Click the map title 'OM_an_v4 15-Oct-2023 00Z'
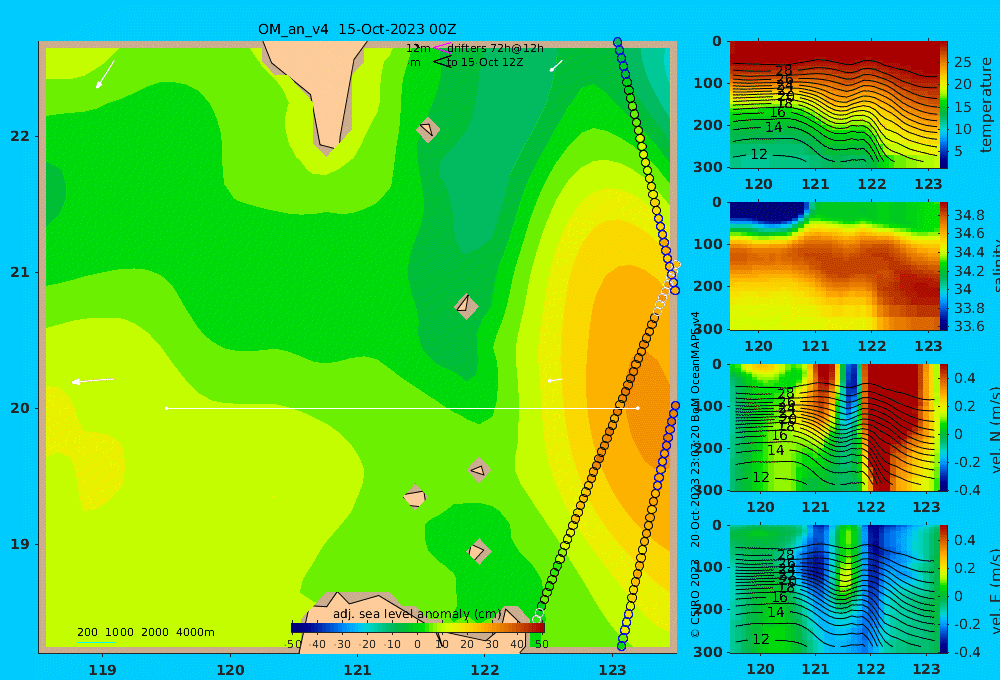This screenshot has width=1000, height=680. [x=357, y=29]
